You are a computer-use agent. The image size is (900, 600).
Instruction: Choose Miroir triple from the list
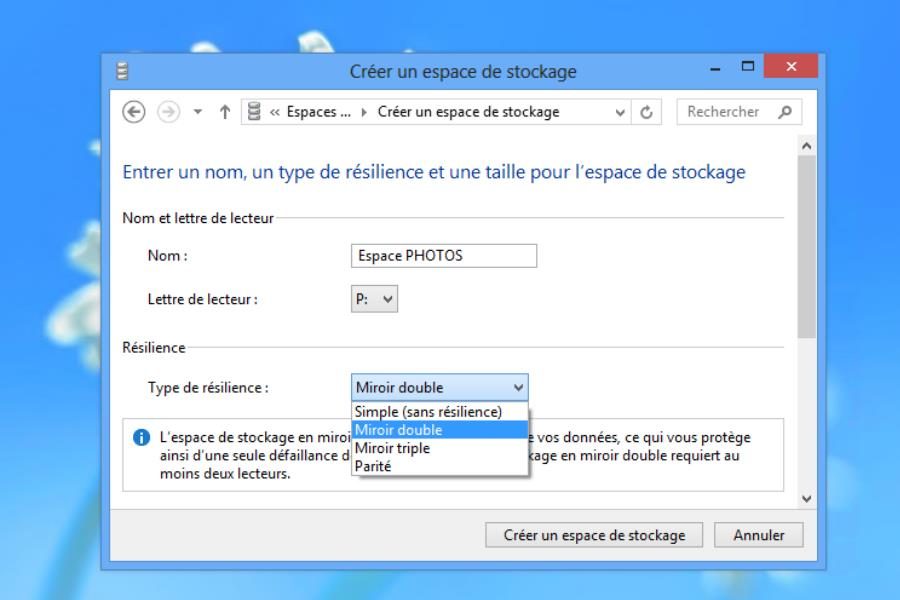(x=392, y=448)
